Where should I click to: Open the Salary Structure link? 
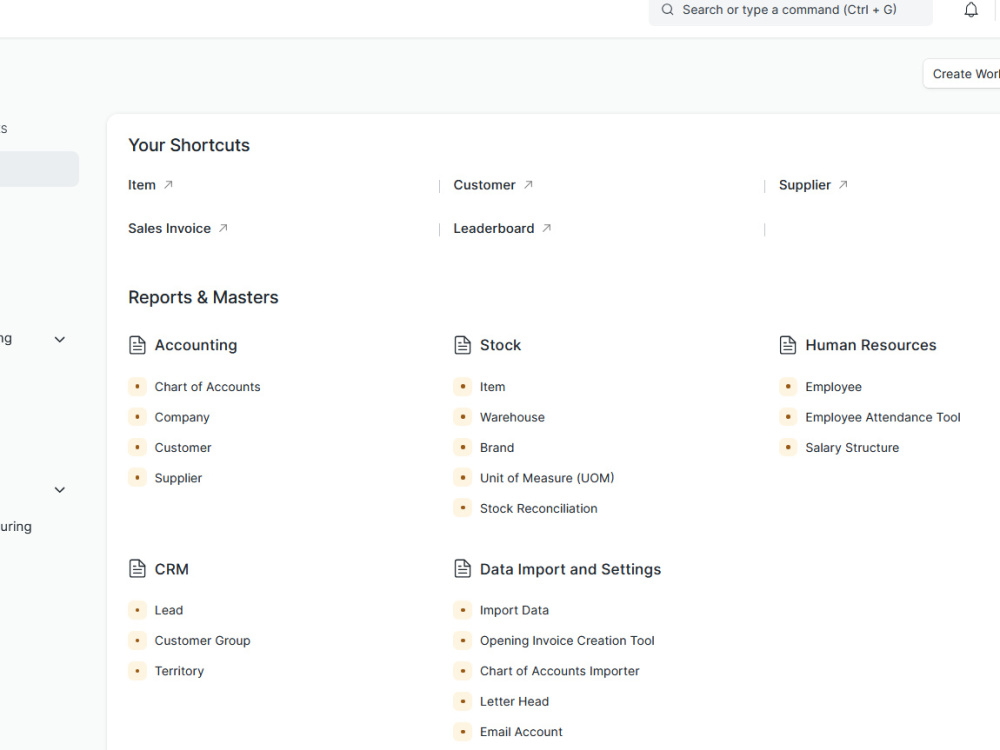[852, 448]
